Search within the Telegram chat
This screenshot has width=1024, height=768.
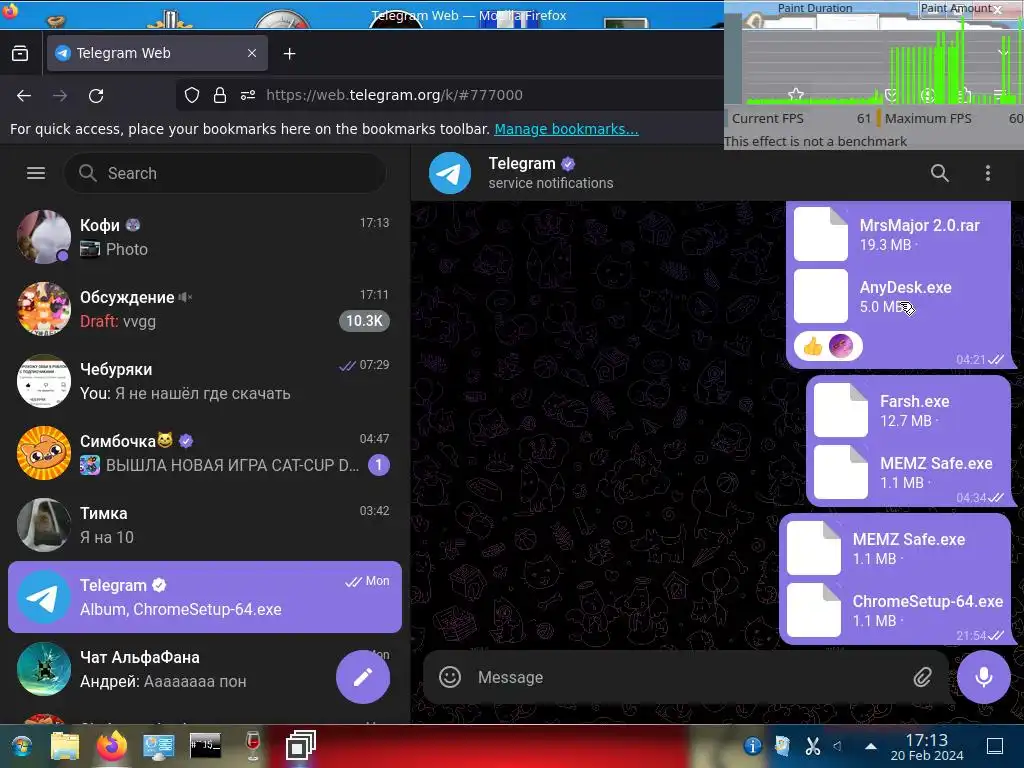(x=940, y=173)
